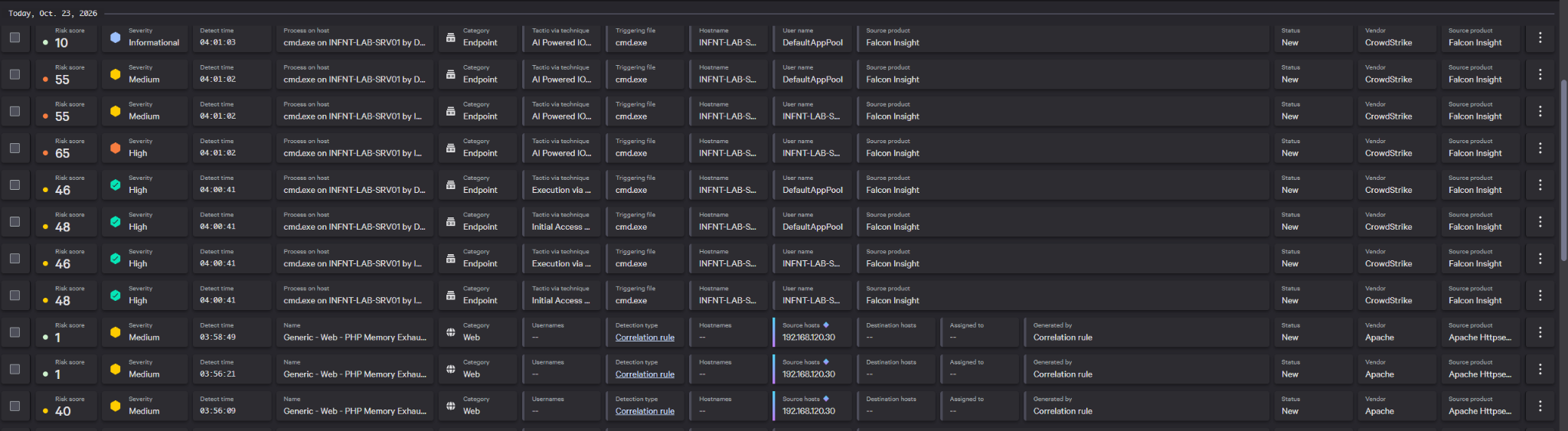Open Correlation rule link on 03:56:21 row
This screenshot has height=431, width=1568.
(645, 374)
